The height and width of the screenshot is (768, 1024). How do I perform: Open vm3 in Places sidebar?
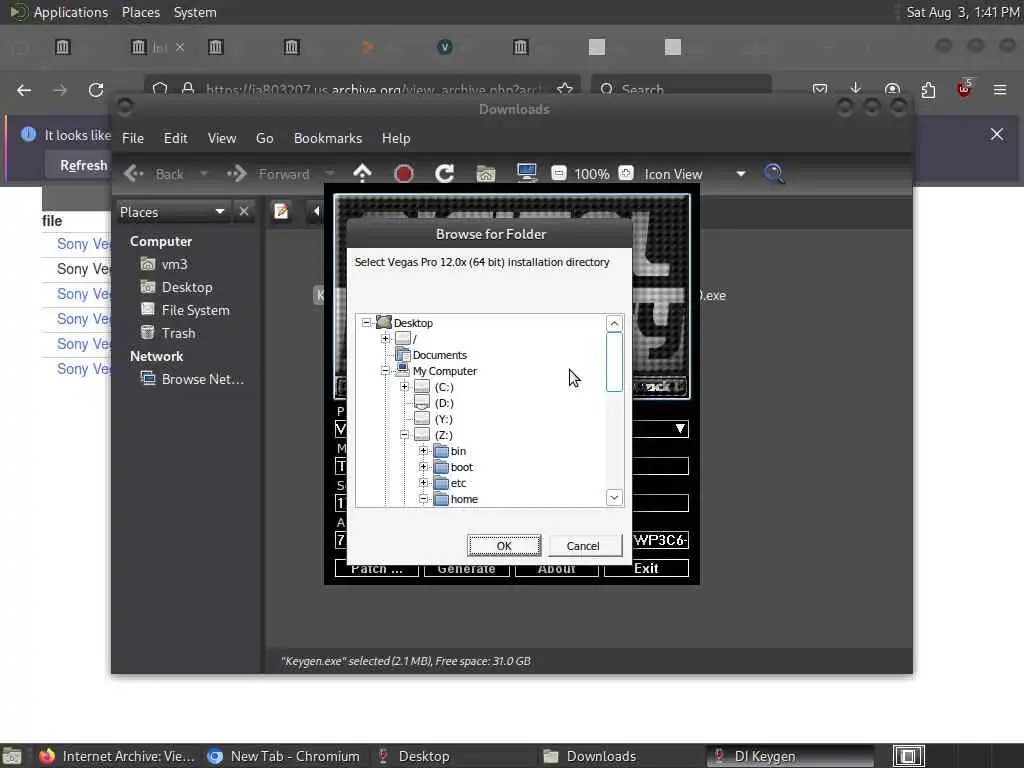pos(174,264)
